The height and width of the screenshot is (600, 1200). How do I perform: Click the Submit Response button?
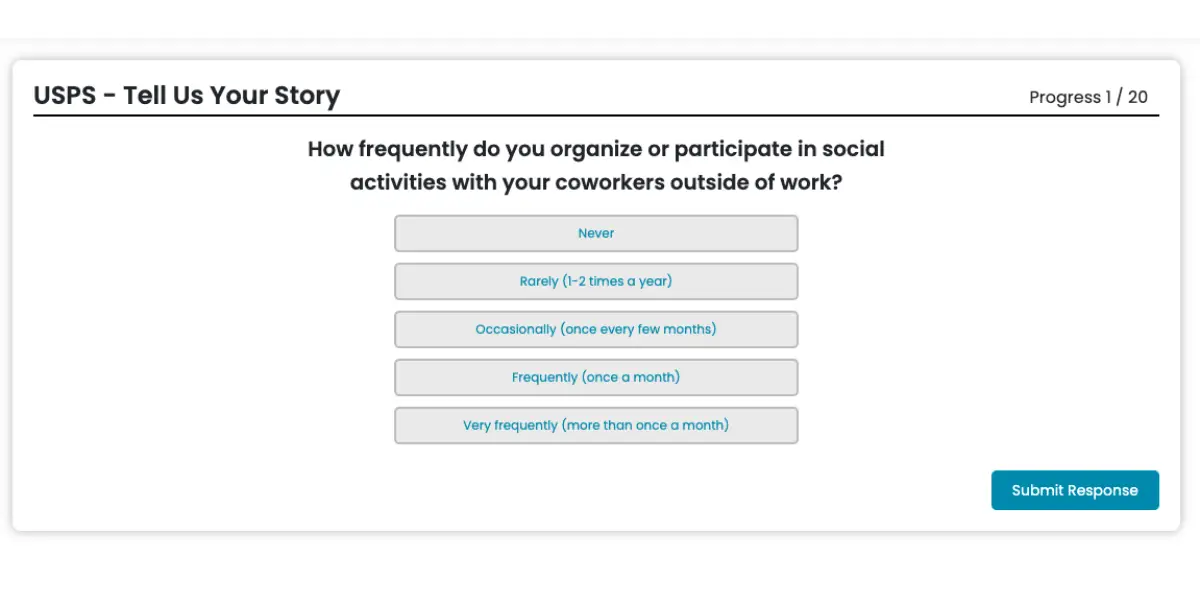[x=1075, y=490]
